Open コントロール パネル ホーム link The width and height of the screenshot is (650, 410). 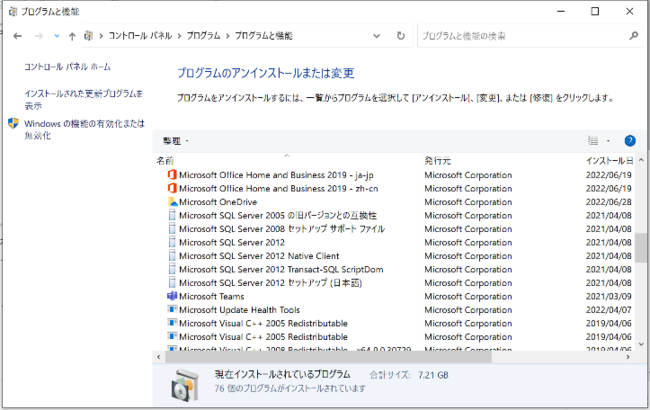(67, 67)
